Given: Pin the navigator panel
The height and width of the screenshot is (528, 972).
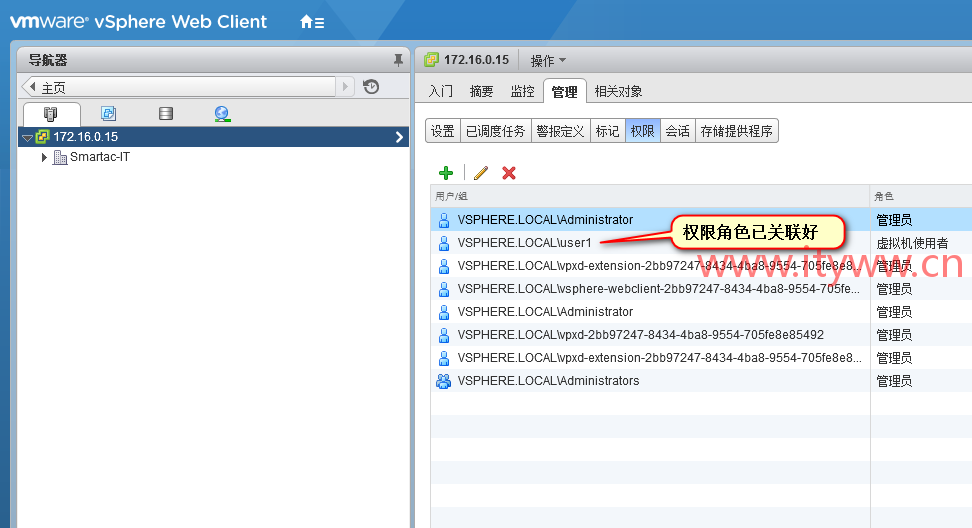Looking at the screenshot, I should click(398, 60).
